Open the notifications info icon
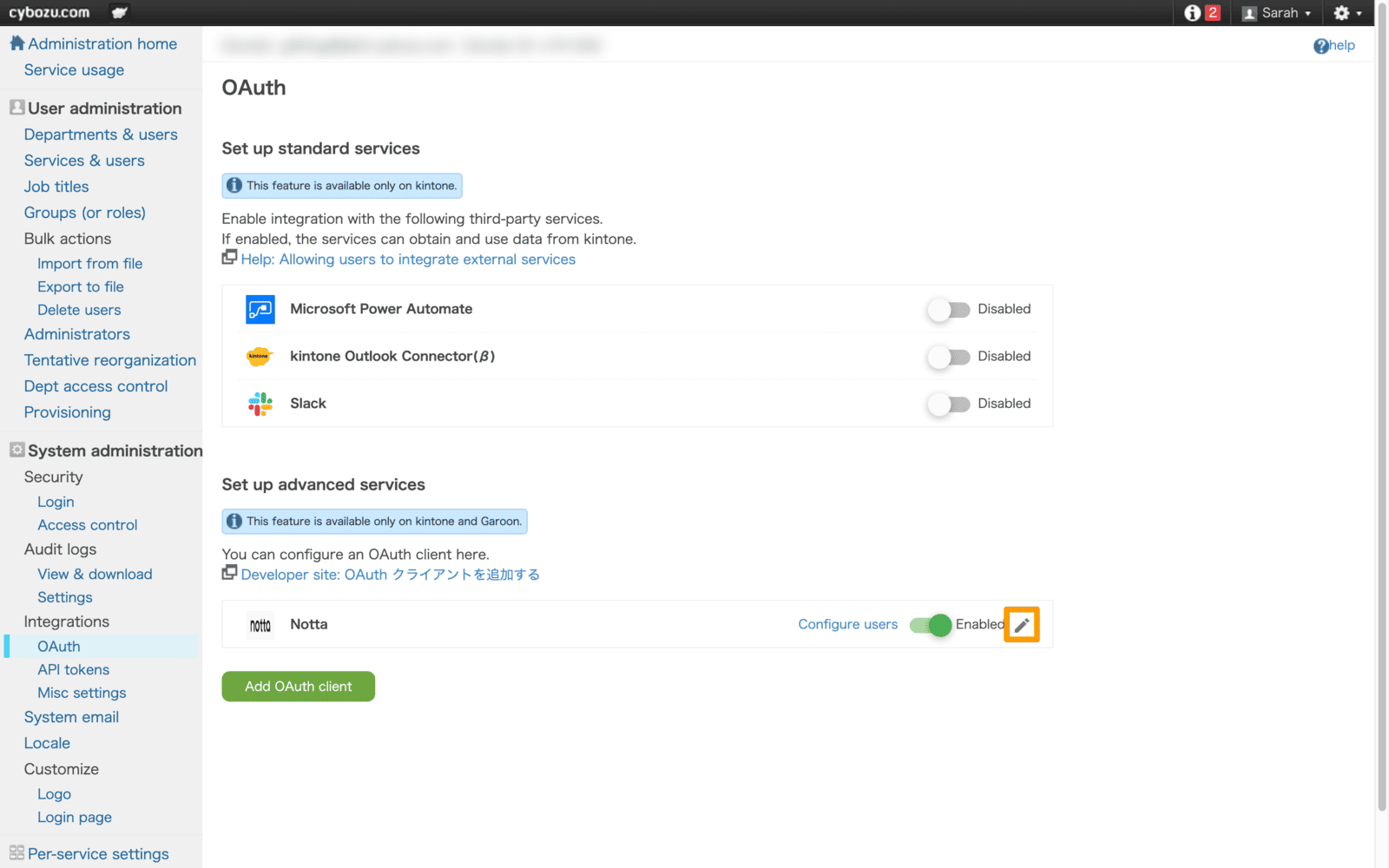1389x868 pixels. tap(1192, 13)
